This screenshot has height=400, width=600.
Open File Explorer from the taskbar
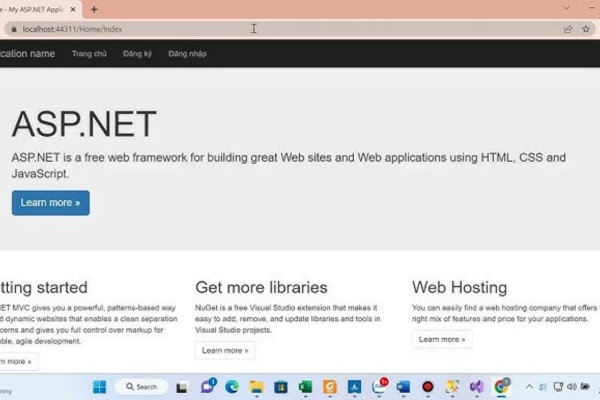click(256, 387)
